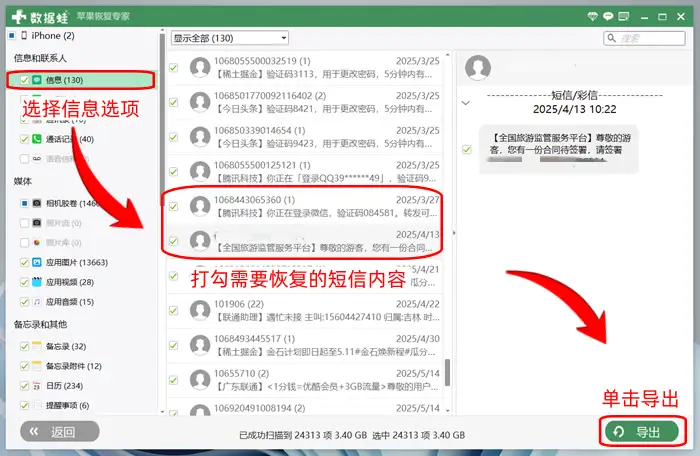The width and height of the screenshot is (700, 456).
Task: Uncheck the 101906 conversation checkbox
Action: pos(174,310)
